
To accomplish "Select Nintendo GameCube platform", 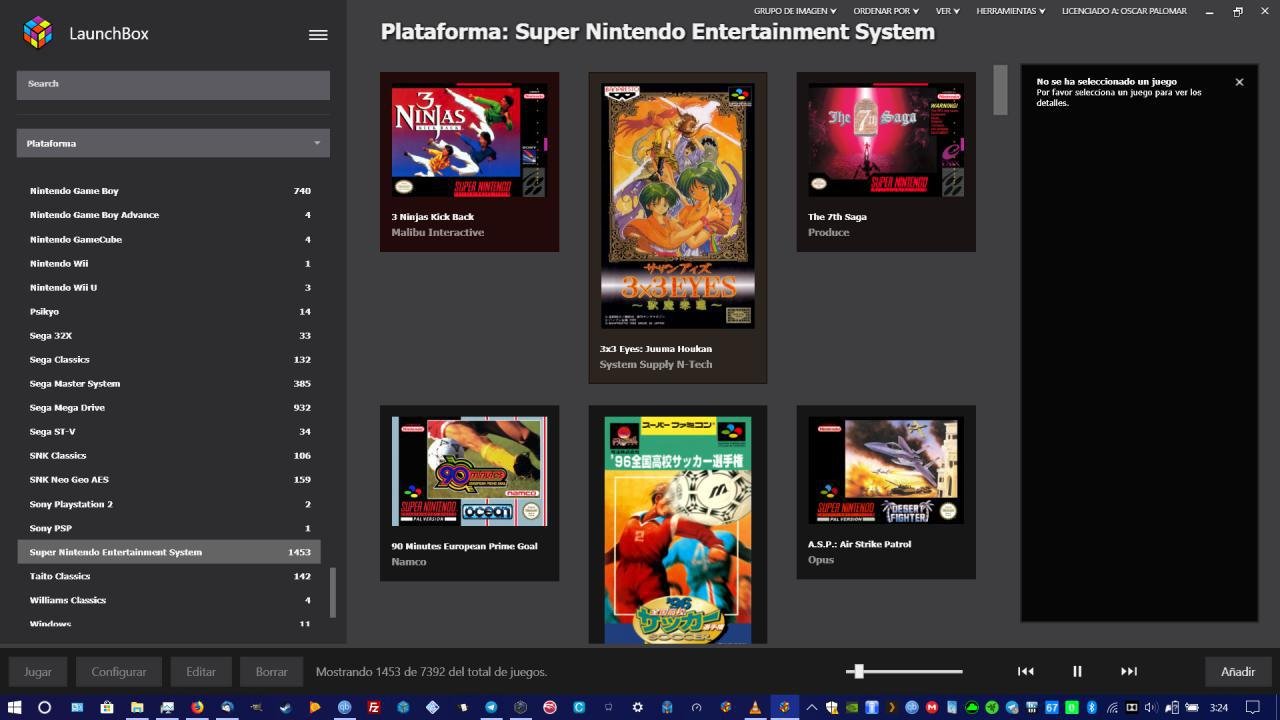I will (x=170, y=239).
